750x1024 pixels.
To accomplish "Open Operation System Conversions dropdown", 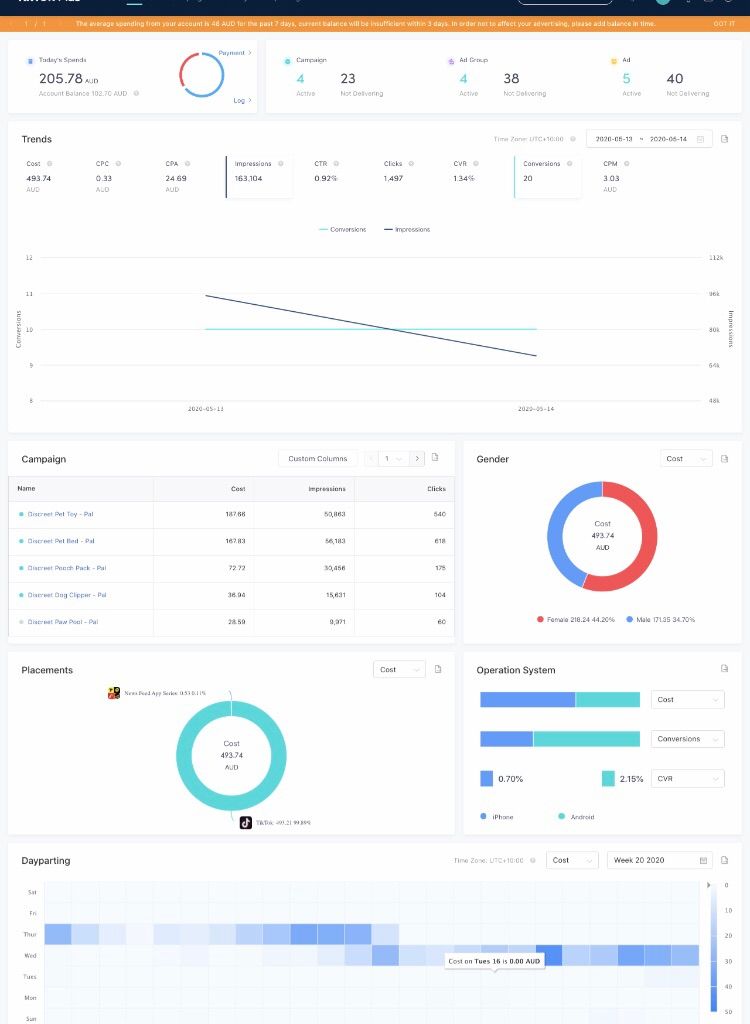I will click(687, 739).
